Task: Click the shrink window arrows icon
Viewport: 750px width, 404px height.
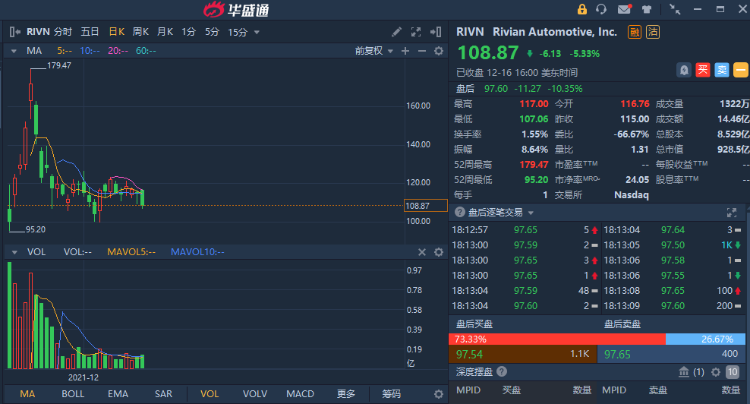Action: point(674,9)
